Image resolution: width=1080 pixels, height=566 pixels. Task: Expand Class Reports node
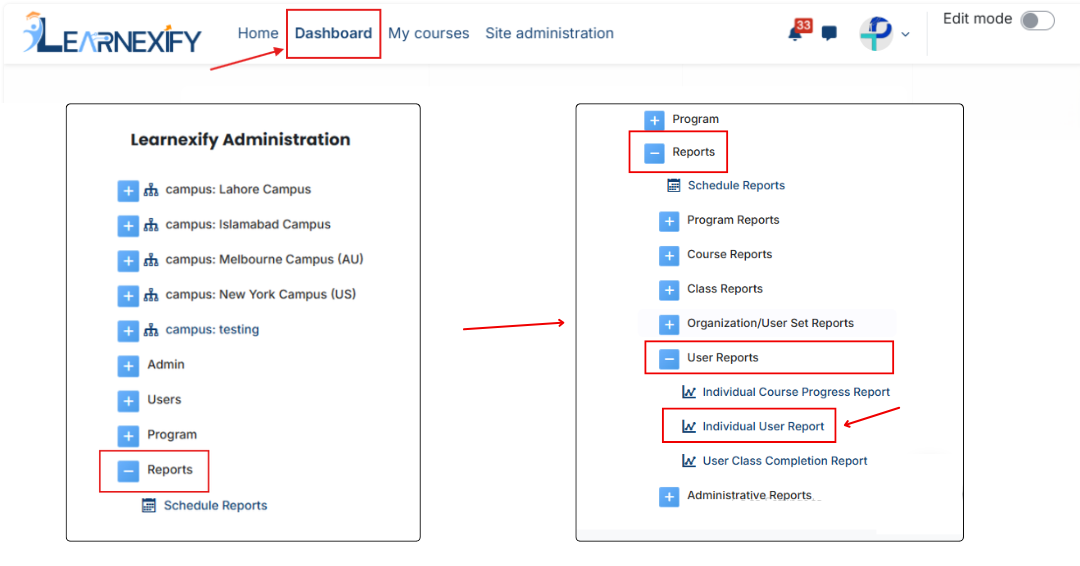(669, 290)
